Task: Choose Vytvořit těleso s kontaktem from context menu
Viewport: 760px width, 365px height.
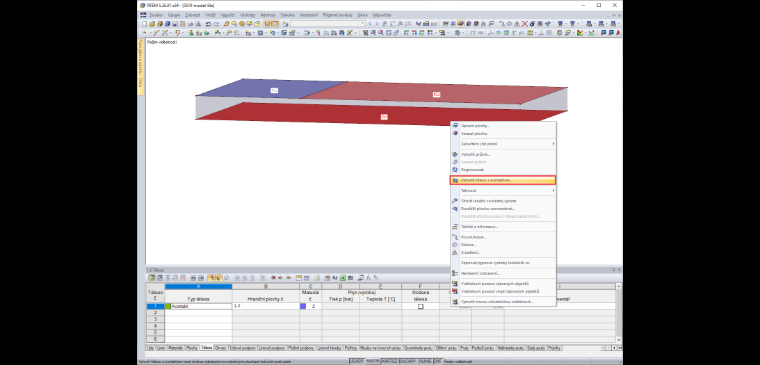Action: pos(503,180)
